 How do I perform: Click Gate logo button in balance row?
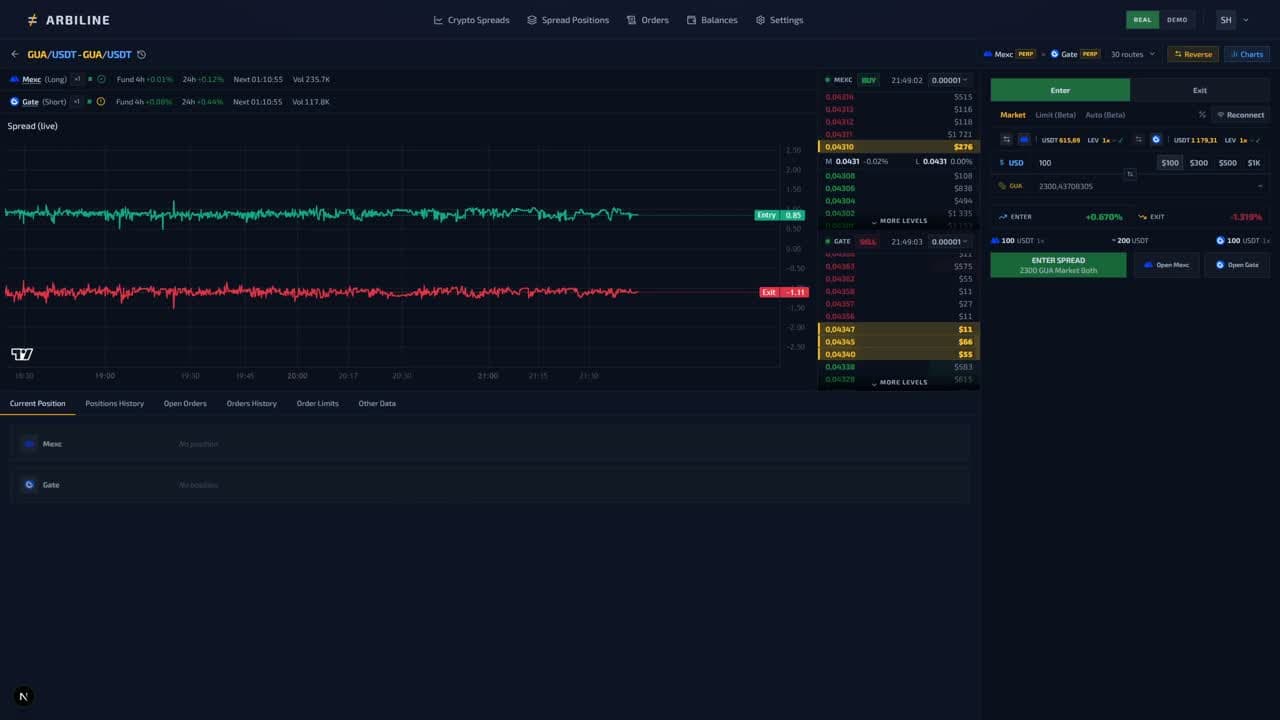(x=1156, y=140)
